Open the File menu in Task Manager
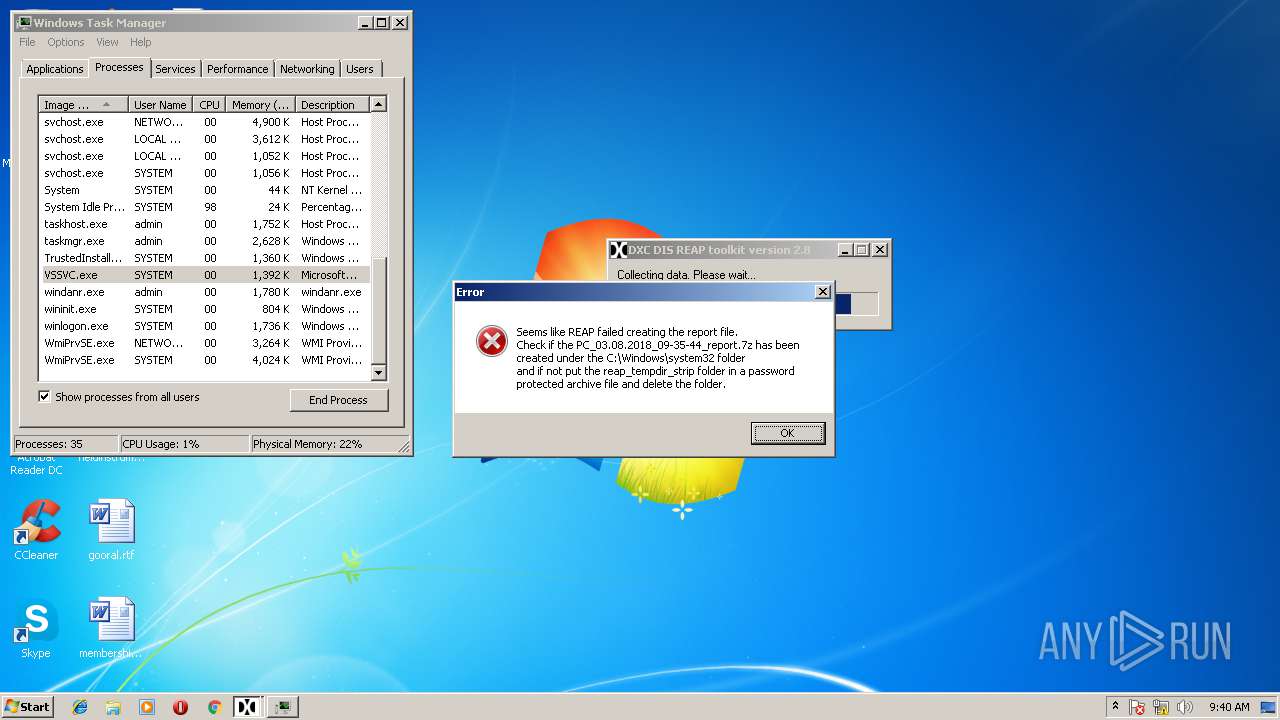Viewport: 1280px width, 720px height. (27, 42)
